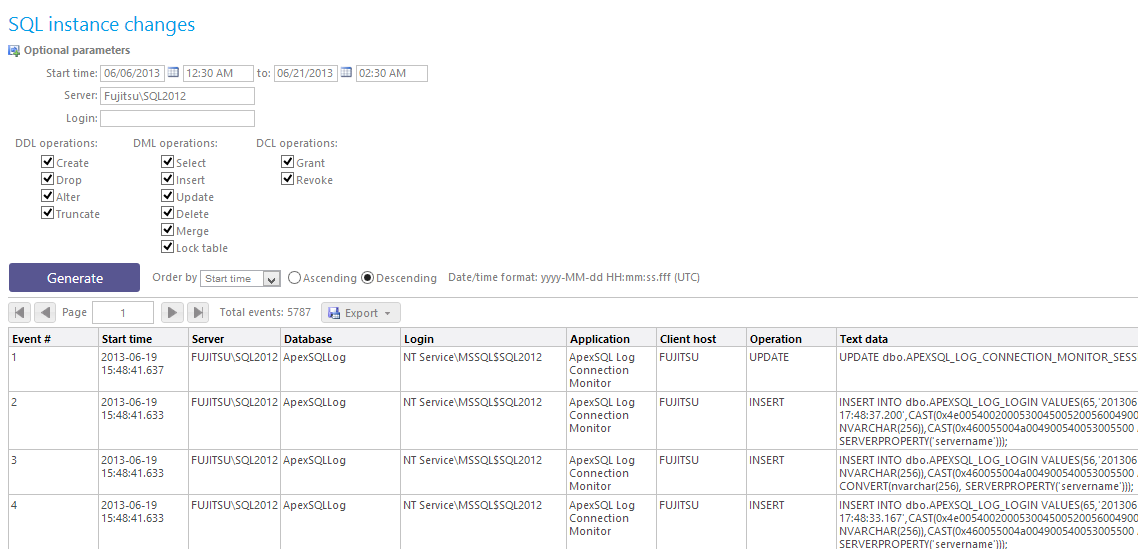Click the Database column header
The image size is (1138, 549).
pos(340,338)
